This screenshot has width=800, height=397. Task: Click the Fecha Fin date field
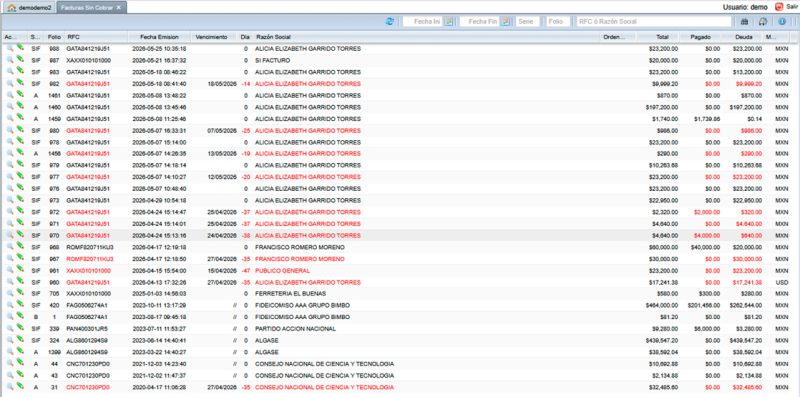pos(480,21)
